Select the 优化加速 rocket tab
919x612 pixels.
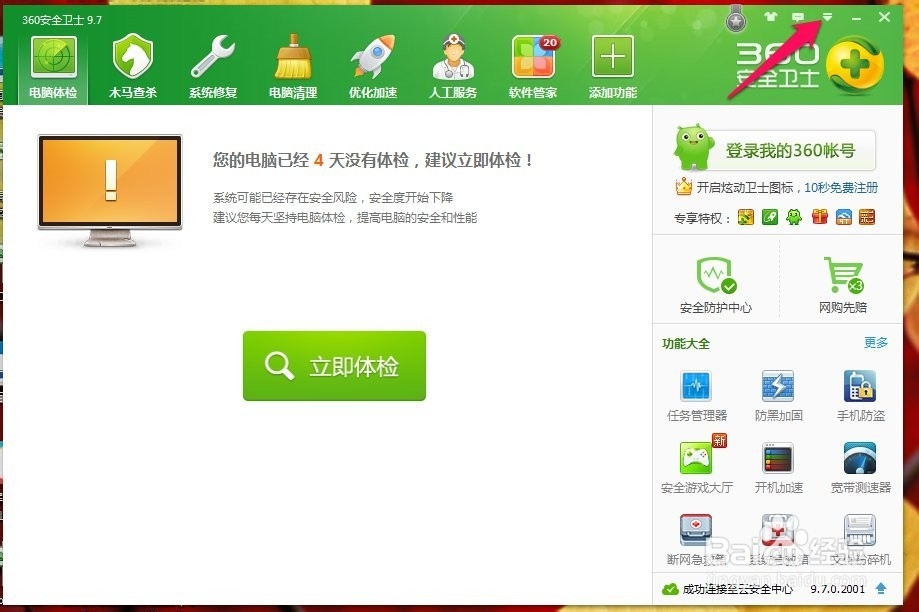(x=373, y=68)
